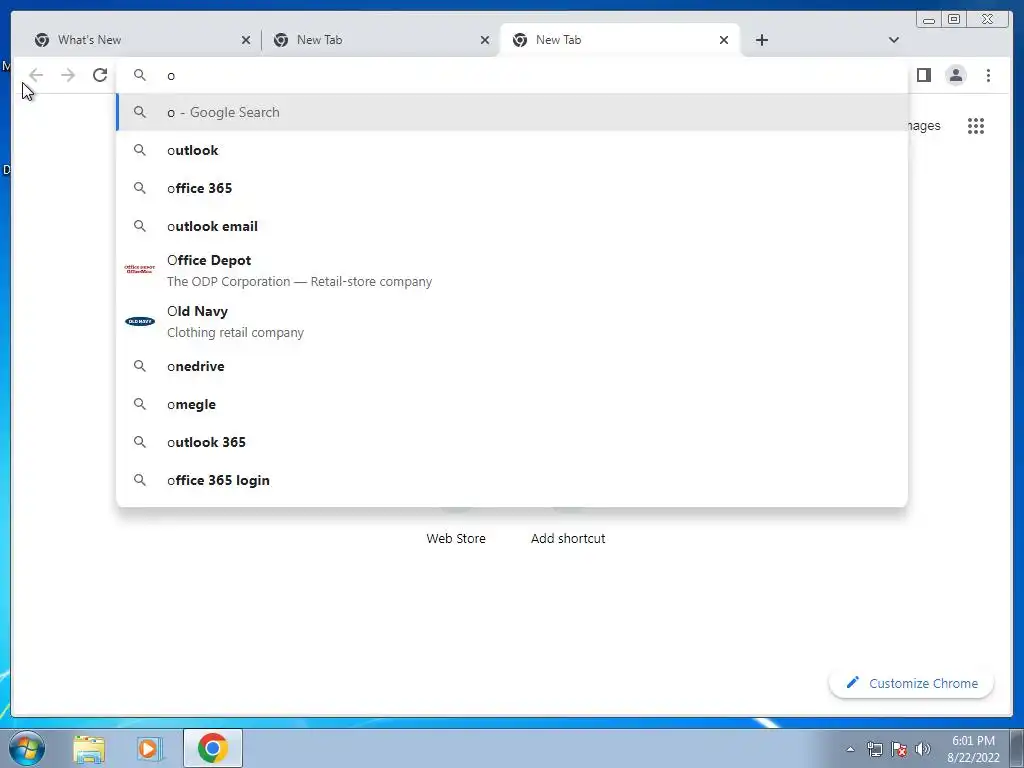Viewport: 1024px width, 768px height.
Task: Click the volume speaker tray icon
Action: [922, 749]
